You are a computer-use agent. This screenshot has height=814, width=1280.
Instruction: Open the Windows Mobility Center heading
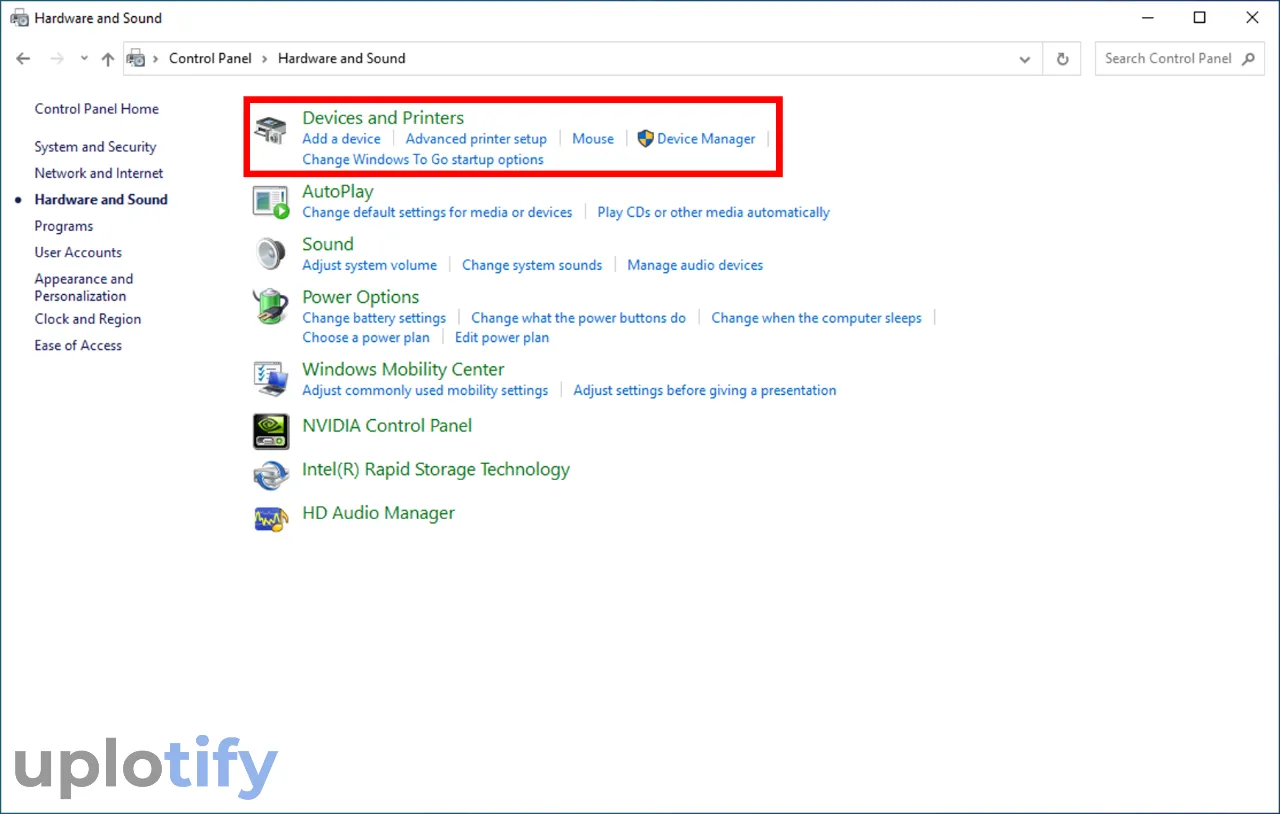pos(403,369)
